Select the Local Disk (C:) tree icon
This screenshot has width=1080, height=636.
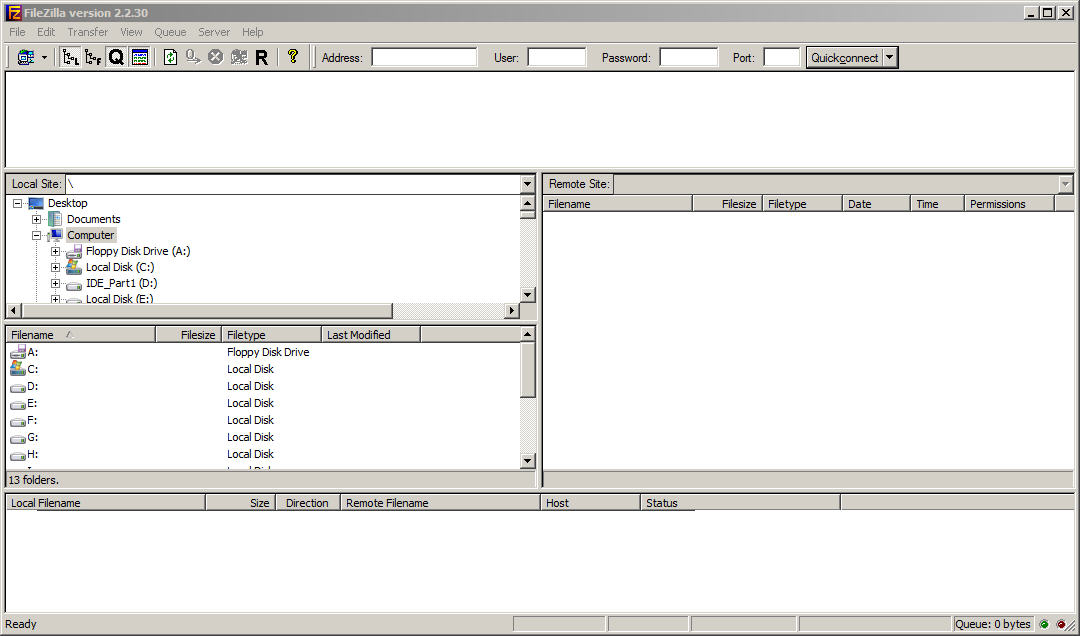click(74, 267)
